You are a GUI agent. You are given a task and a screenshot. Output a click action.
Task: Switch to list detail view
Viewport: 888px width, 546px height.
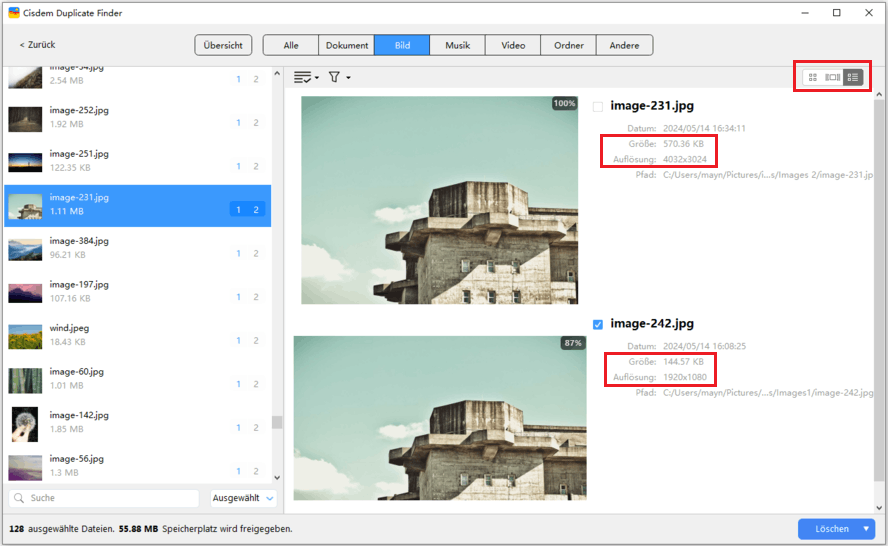coord(853,77)
